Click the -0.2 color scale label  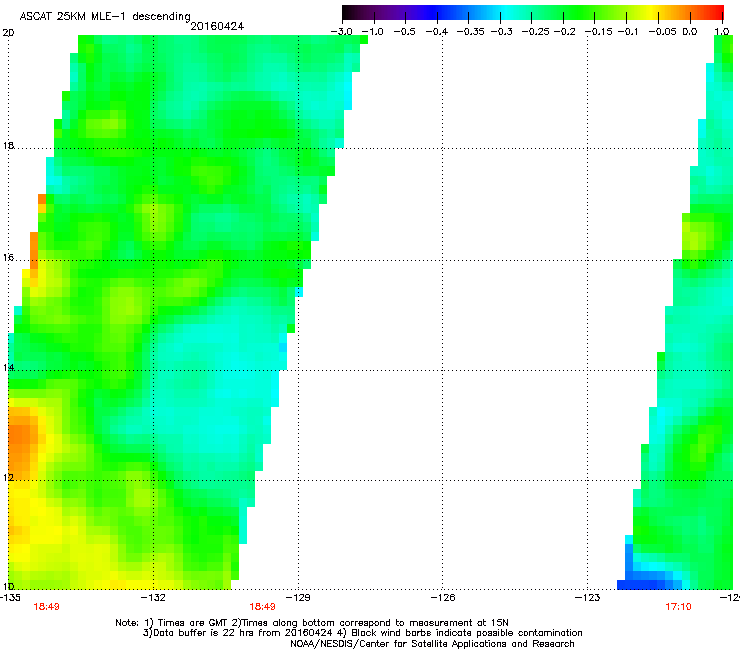tap(564, 32)
